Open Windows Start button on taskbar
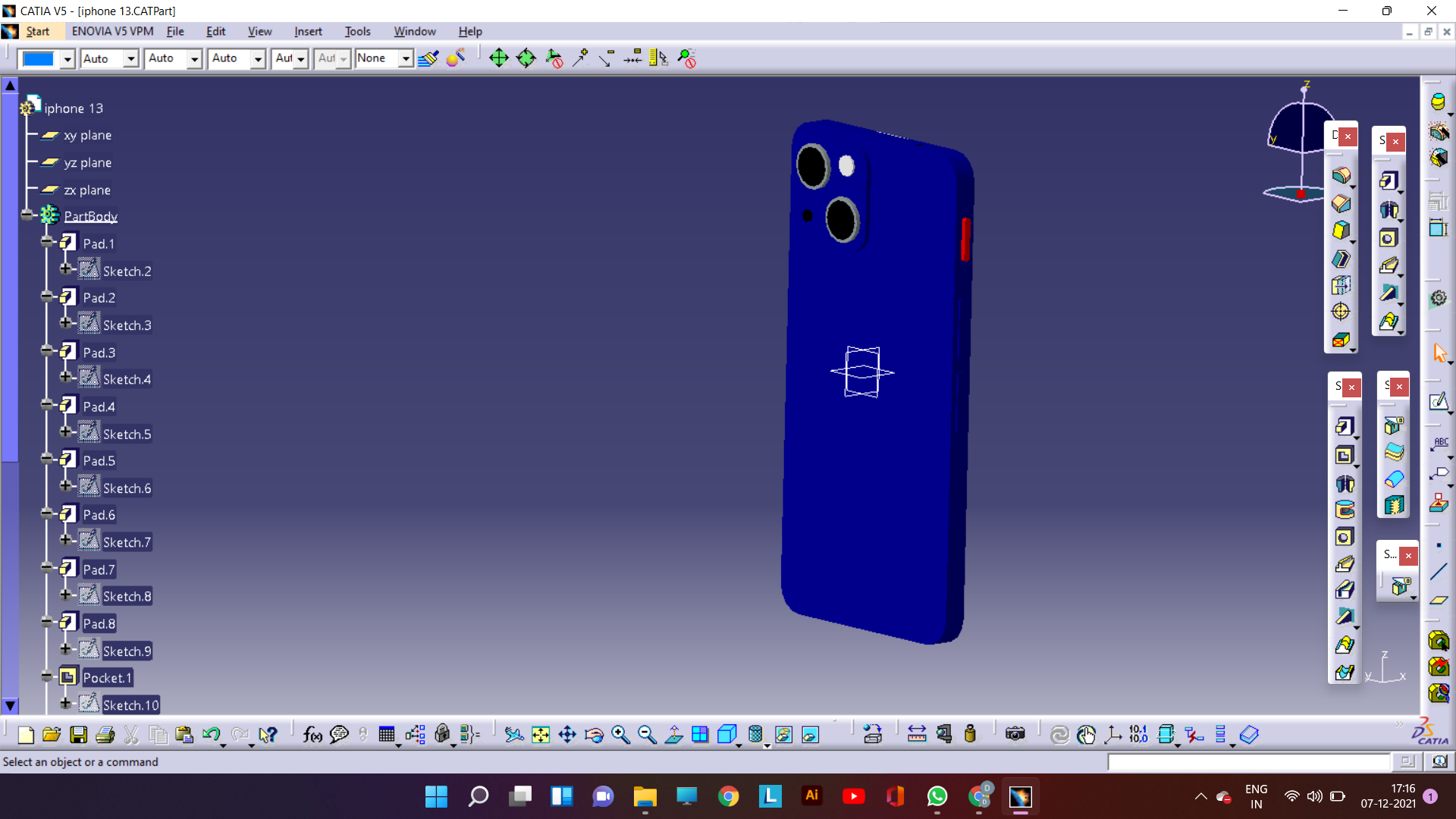The height and width of the screenshot is (819, 1456). coord(436,796)
